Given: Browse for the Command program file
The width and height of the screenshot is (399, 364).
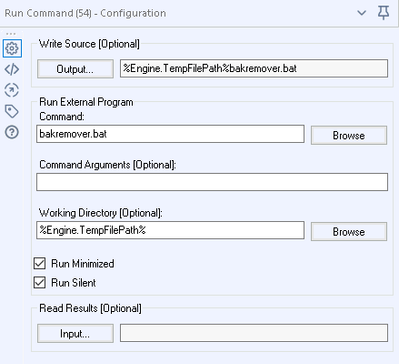Looking at the screenshot, I should point(349,135).
